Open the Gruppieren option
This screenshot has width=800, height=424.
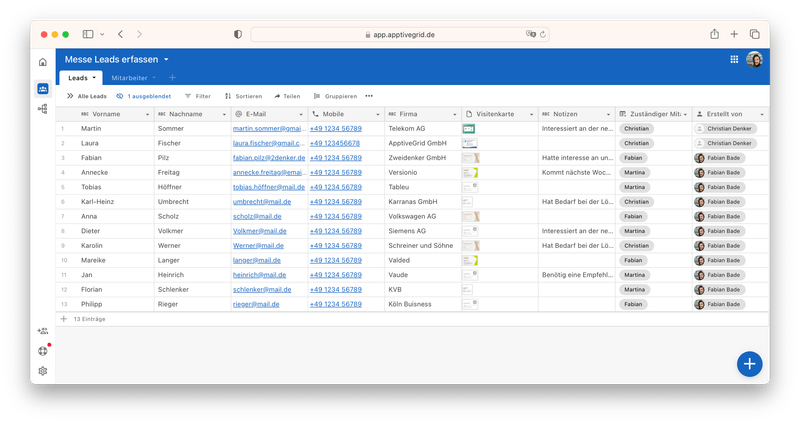coord(335,96)
